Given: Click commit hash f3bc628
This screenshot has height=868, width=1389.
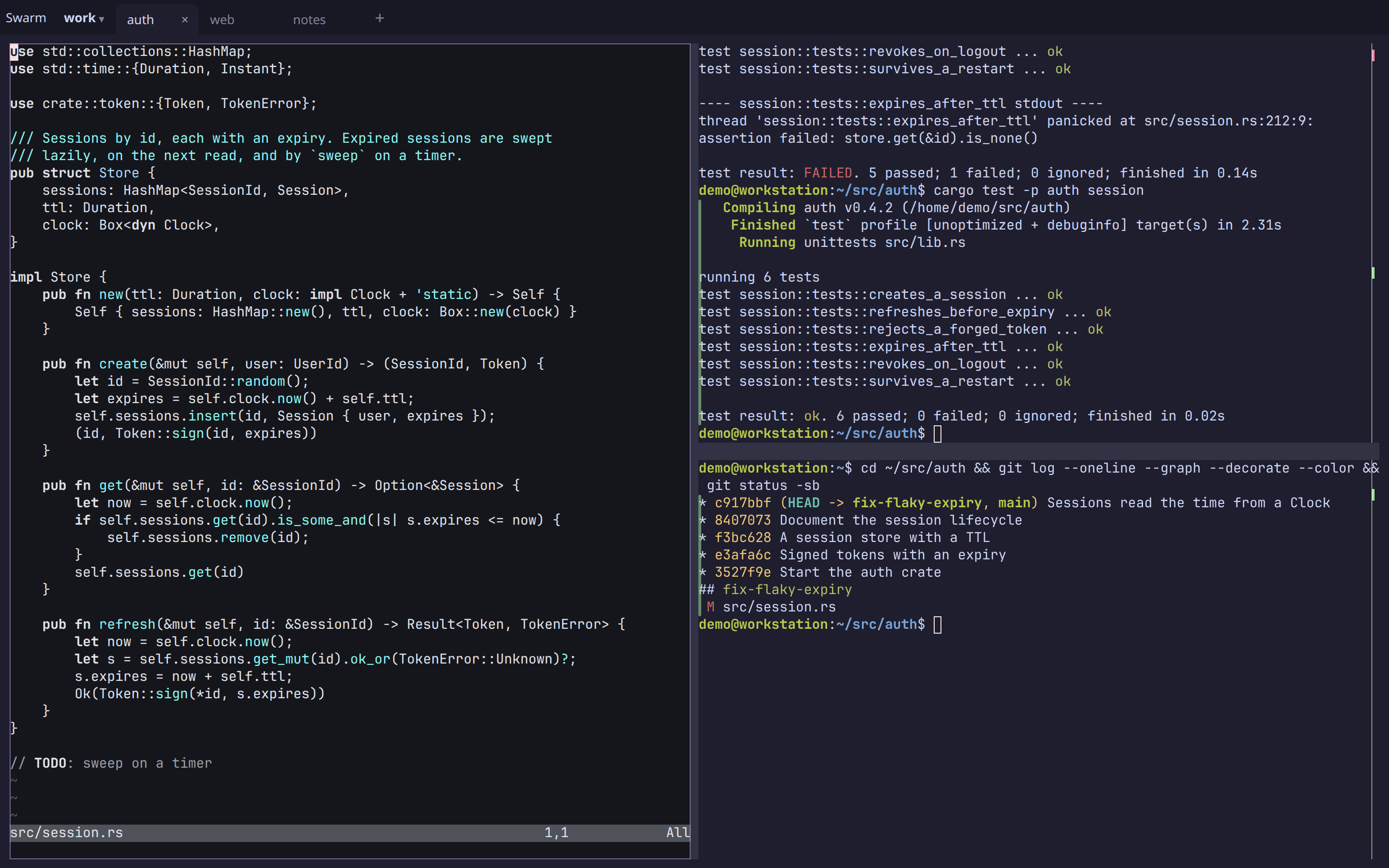Looking at the screenshot, I should [x=743, y=537].
